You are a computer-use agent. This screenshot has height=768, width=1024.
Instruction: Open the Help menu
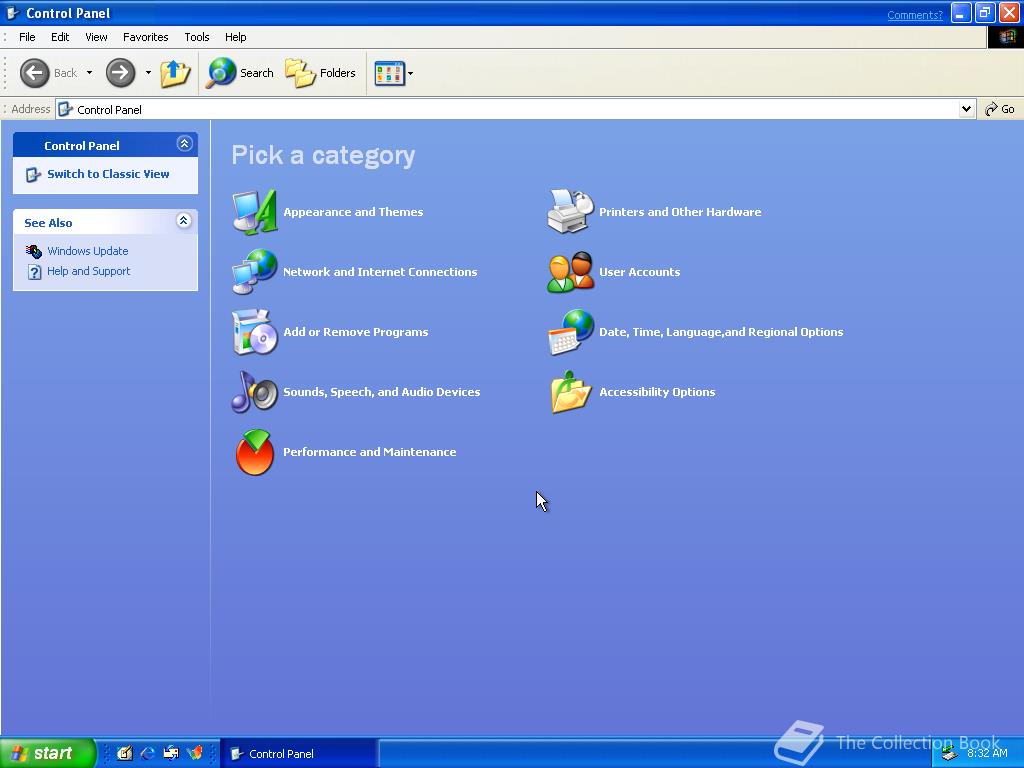(236, 37)
